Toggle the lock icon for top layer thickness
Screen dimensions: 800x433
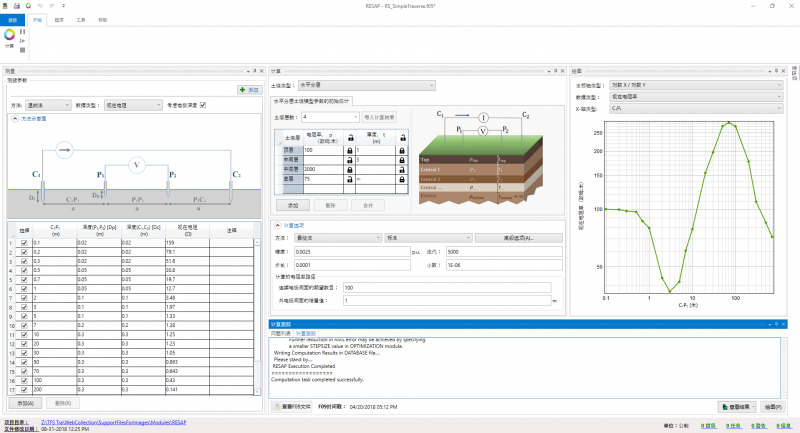pos(401,149)
